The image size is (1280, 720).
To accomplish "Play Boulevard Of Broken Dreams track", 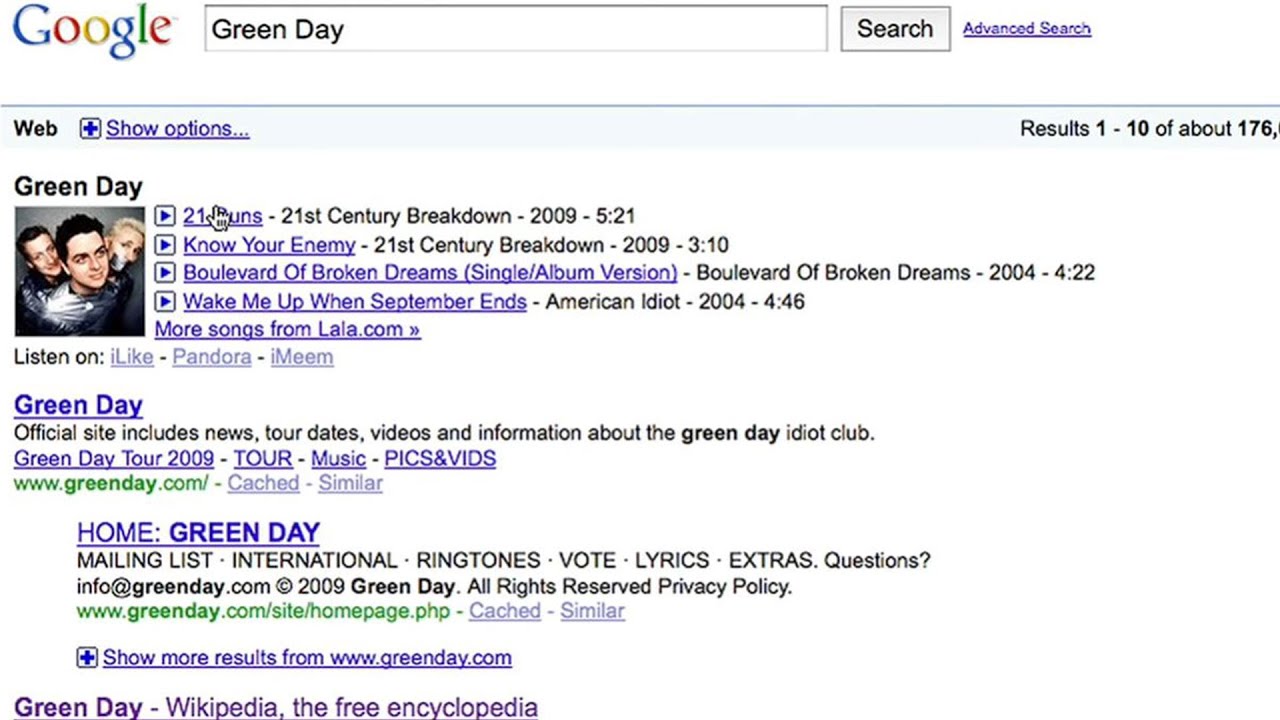I will click(165, 272).
